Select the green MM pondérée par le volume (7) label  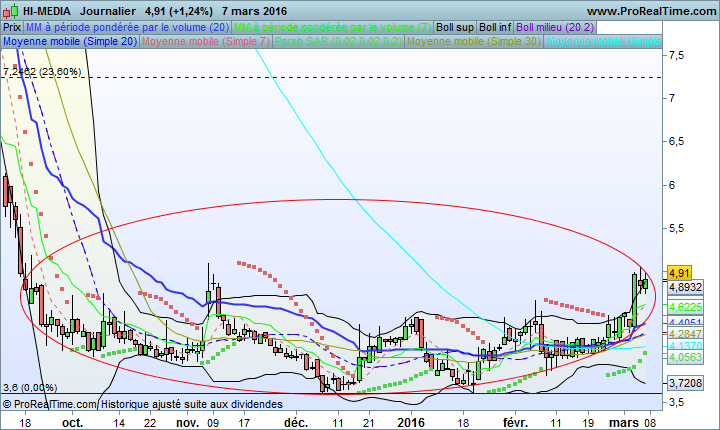332,27
